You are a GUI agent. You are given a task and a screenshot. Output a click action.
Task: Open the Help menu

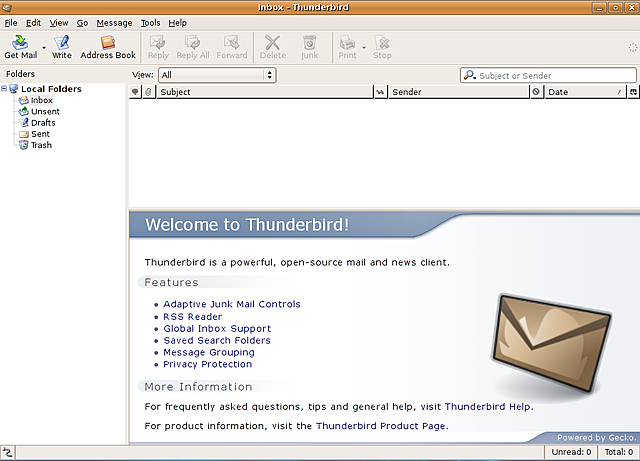point(178,23)
